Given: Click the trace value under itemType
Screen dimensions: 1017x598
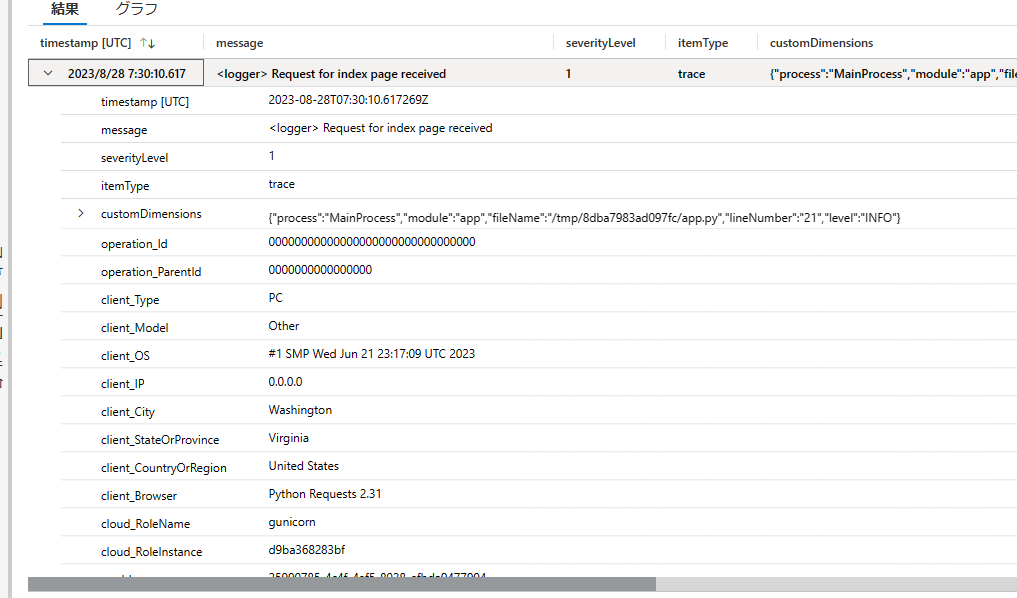Looking at the screenshot, I should pos(691,72).
